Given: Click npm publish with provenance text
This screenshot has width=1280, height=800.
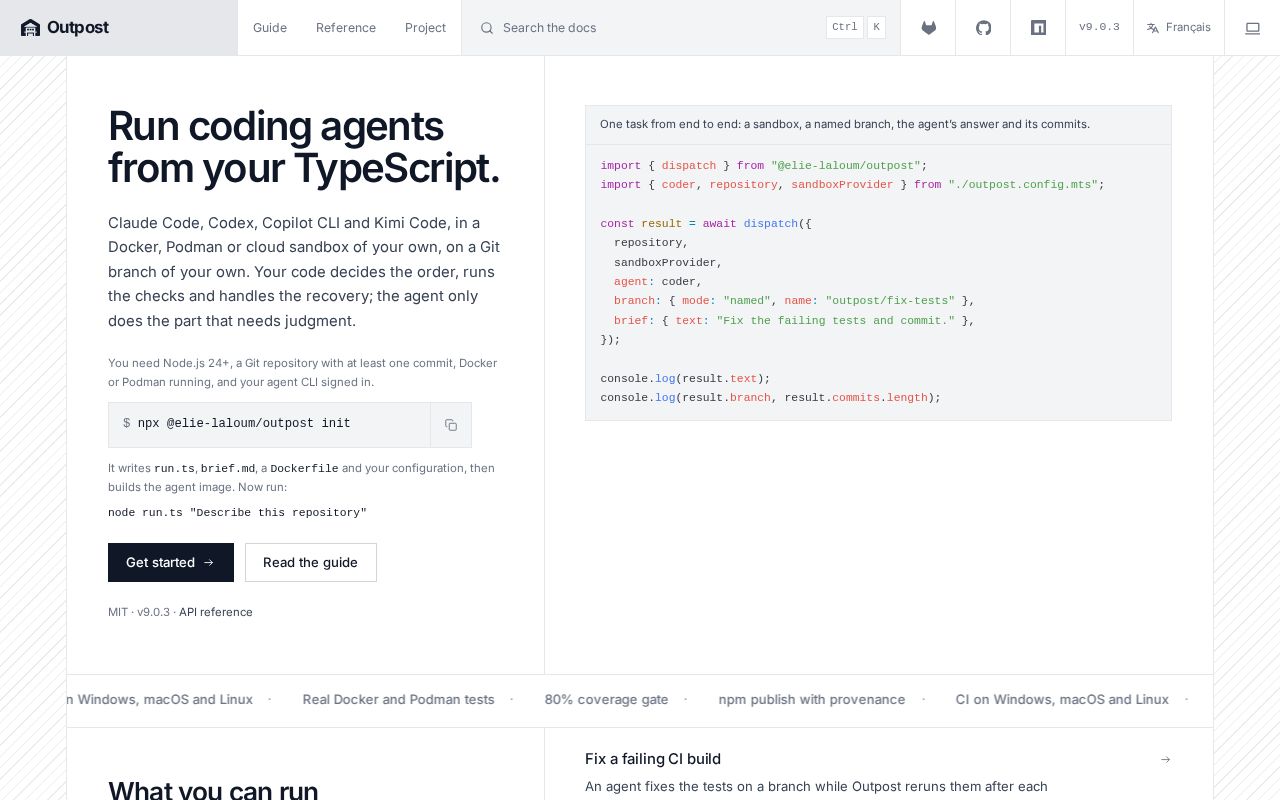Looking at the screenshot, I should pos(812,700).
